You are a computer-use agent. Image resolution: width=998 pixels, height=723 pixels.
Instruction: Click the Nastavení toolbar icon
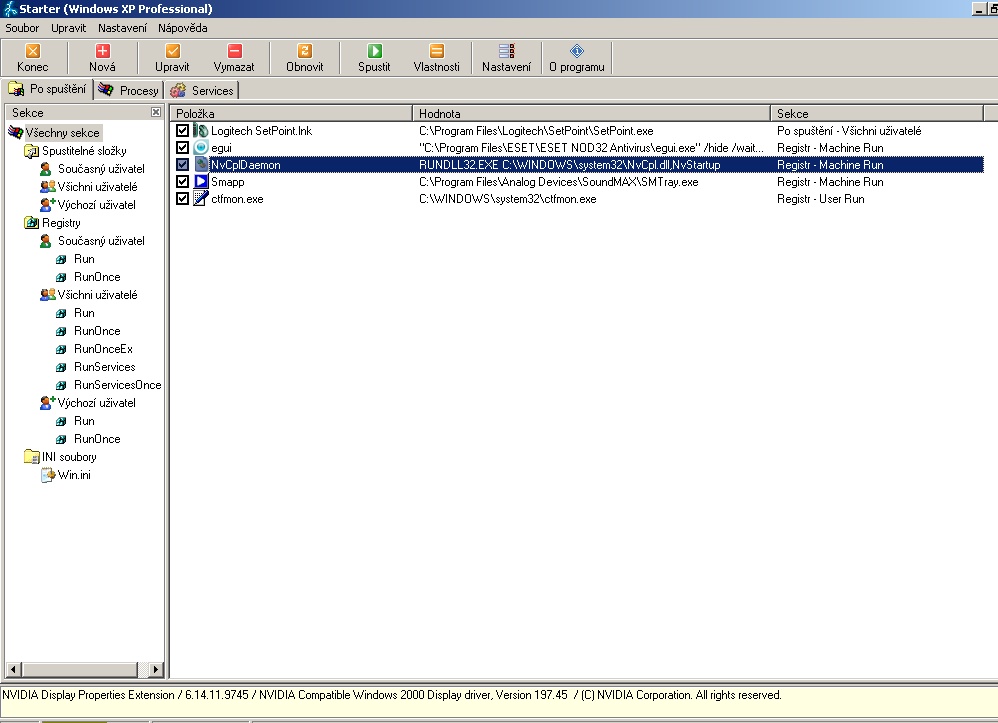507,51
